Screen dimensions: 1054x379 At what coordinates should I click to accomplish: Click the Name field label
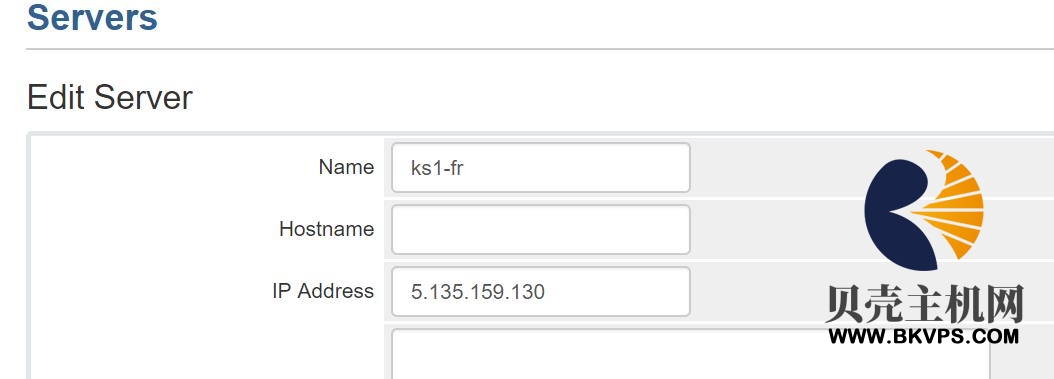coord(346,167)
